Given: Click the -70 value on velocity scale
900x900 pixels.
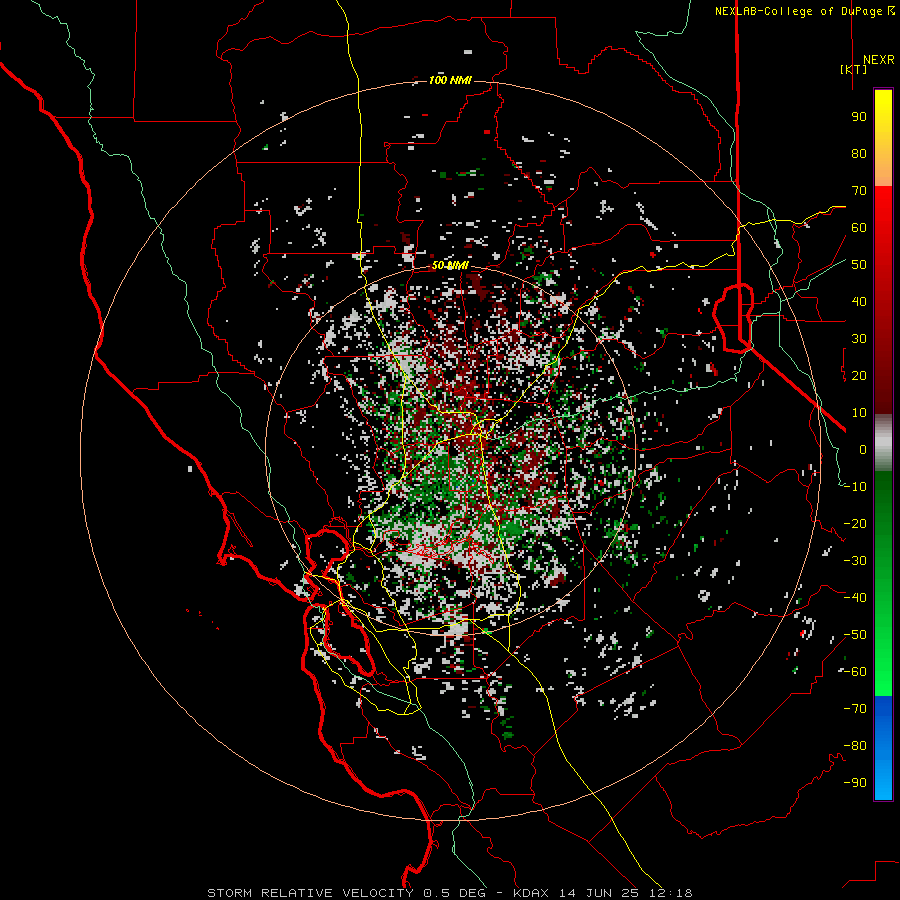Looking at the screenshot, I should (x=855, y=709).
